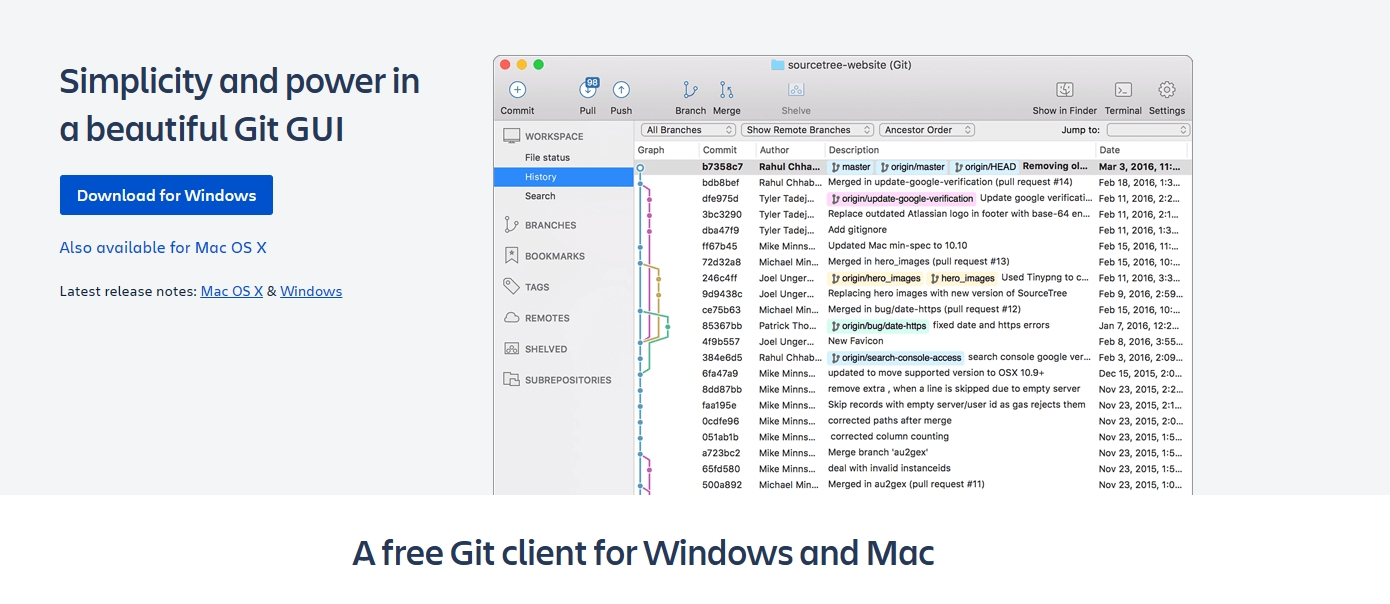This screenshot has height=604, width=1390.
Task: Select commit 'corrected paths after merge'
Action: pyautogui.click(x=890, y=421)
